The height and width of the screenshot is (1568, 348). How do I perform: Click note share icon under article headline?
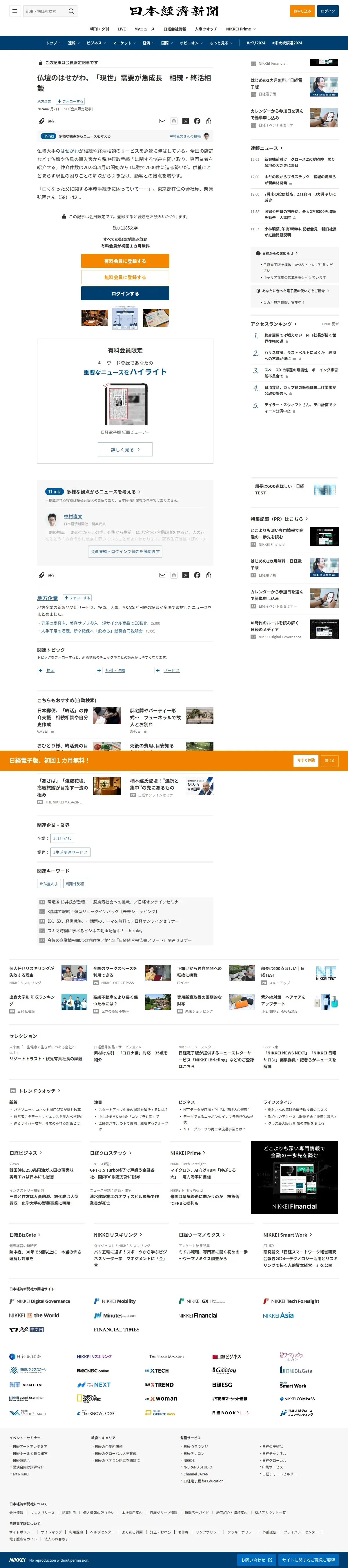point(174,121)
